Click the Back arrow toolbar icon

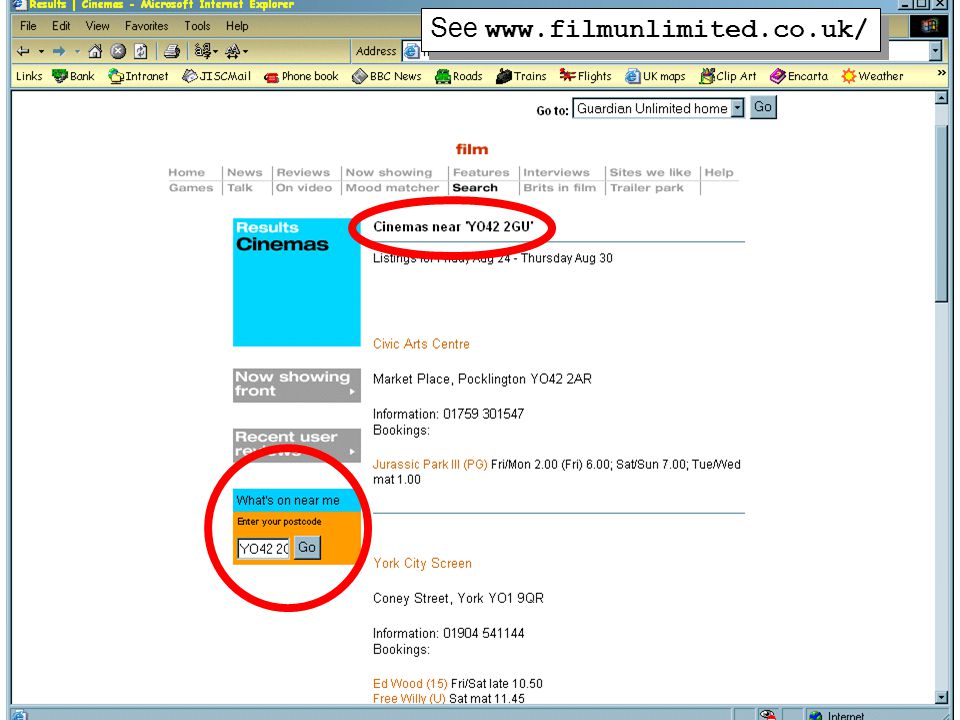[x=23, y=51]
